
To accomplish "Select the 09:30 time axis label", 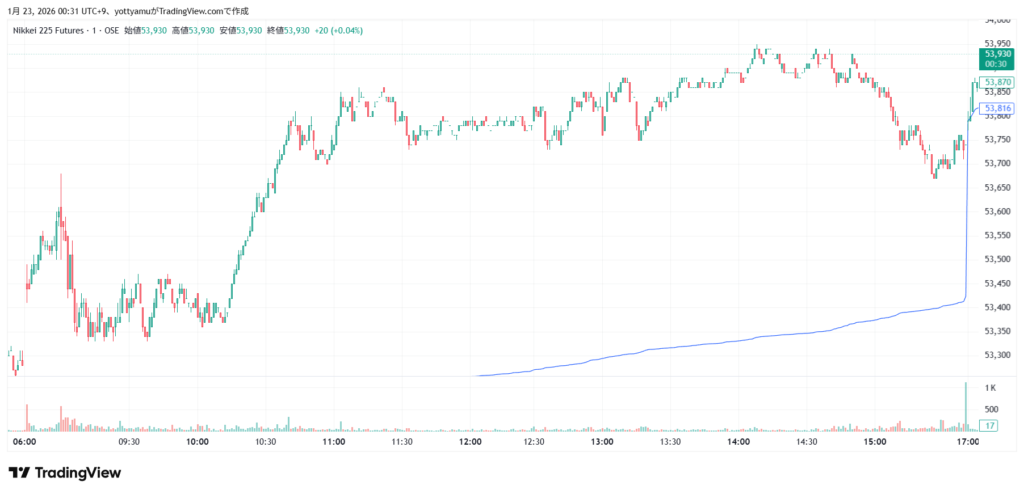I will 129,442.
